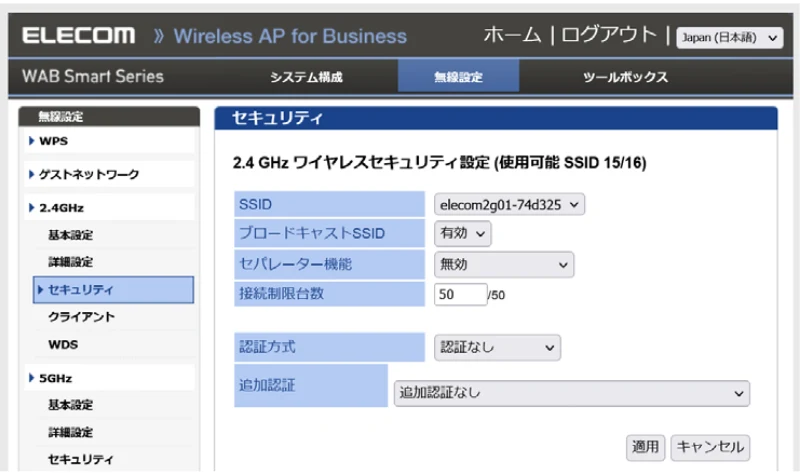Open 基本設定 under 5GHz
Image resolution: width=800 pixels, height=475 pixels.
click(71, 405)
